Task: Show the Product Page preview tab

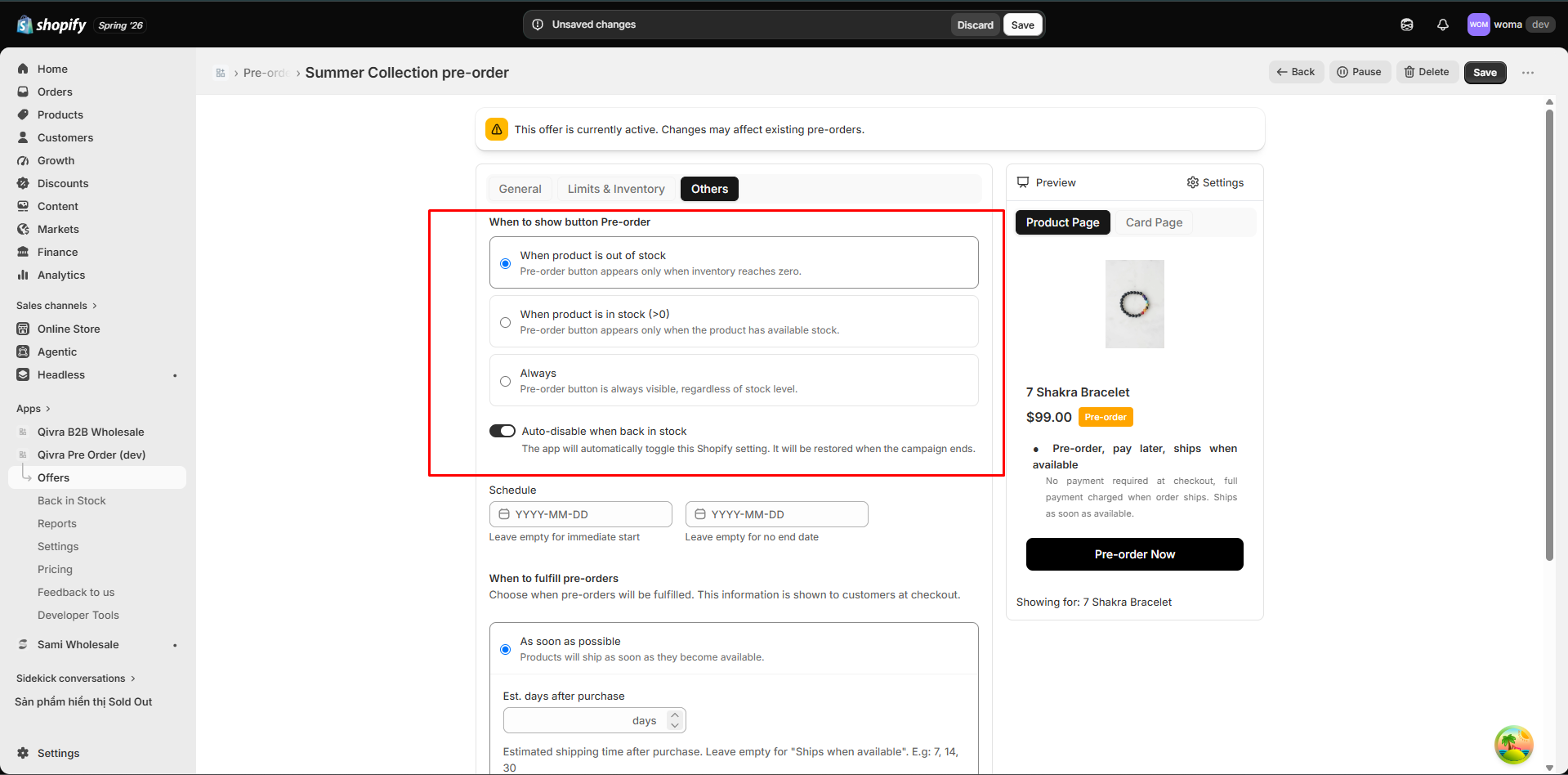Action: point(1063,222)
